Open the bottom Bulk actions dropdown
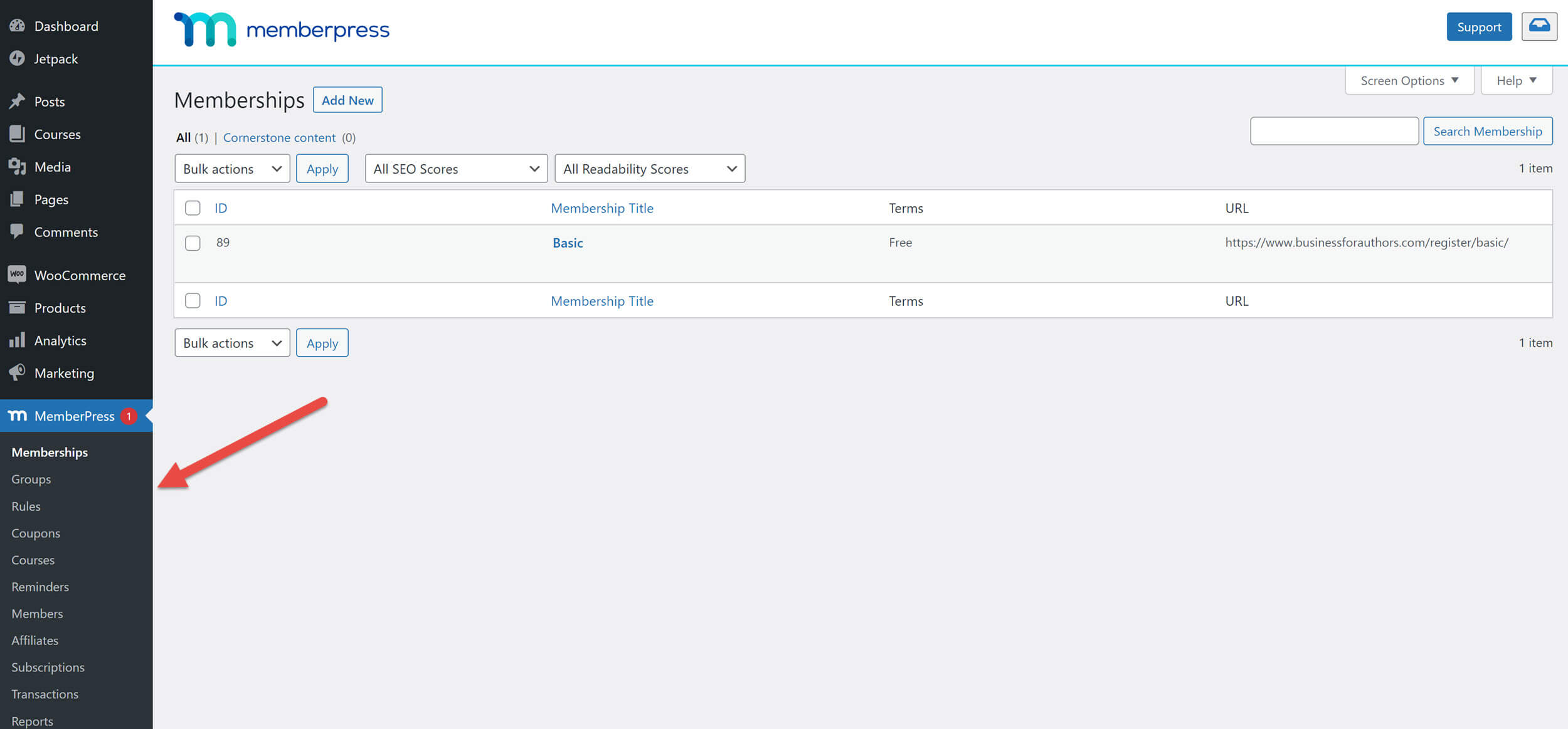The height and width of the screenshot is (729, 1568). click(x=232, y=343)
